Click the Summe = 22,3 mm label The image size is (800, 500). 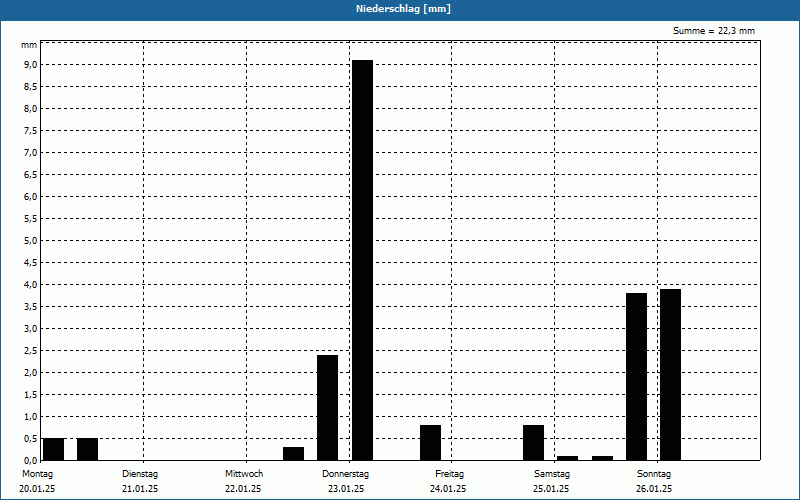[713, 31]
